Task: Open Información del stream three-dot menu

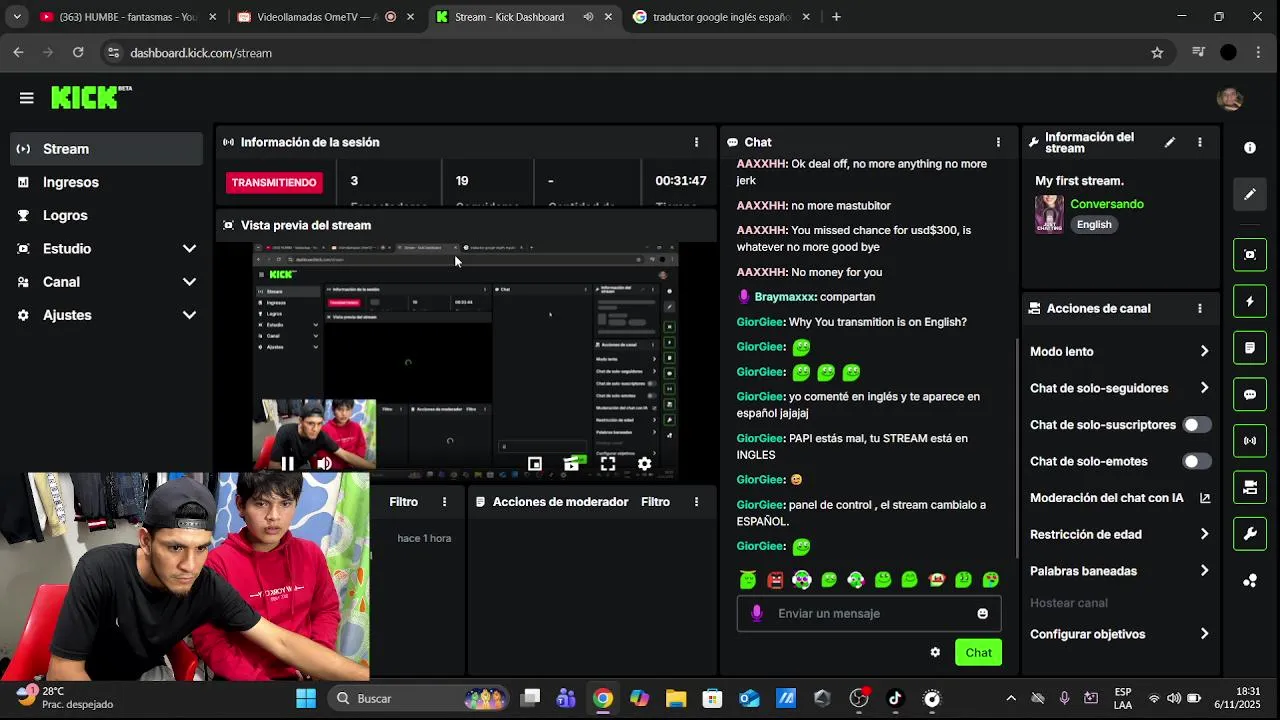Action: point(1199,142)
